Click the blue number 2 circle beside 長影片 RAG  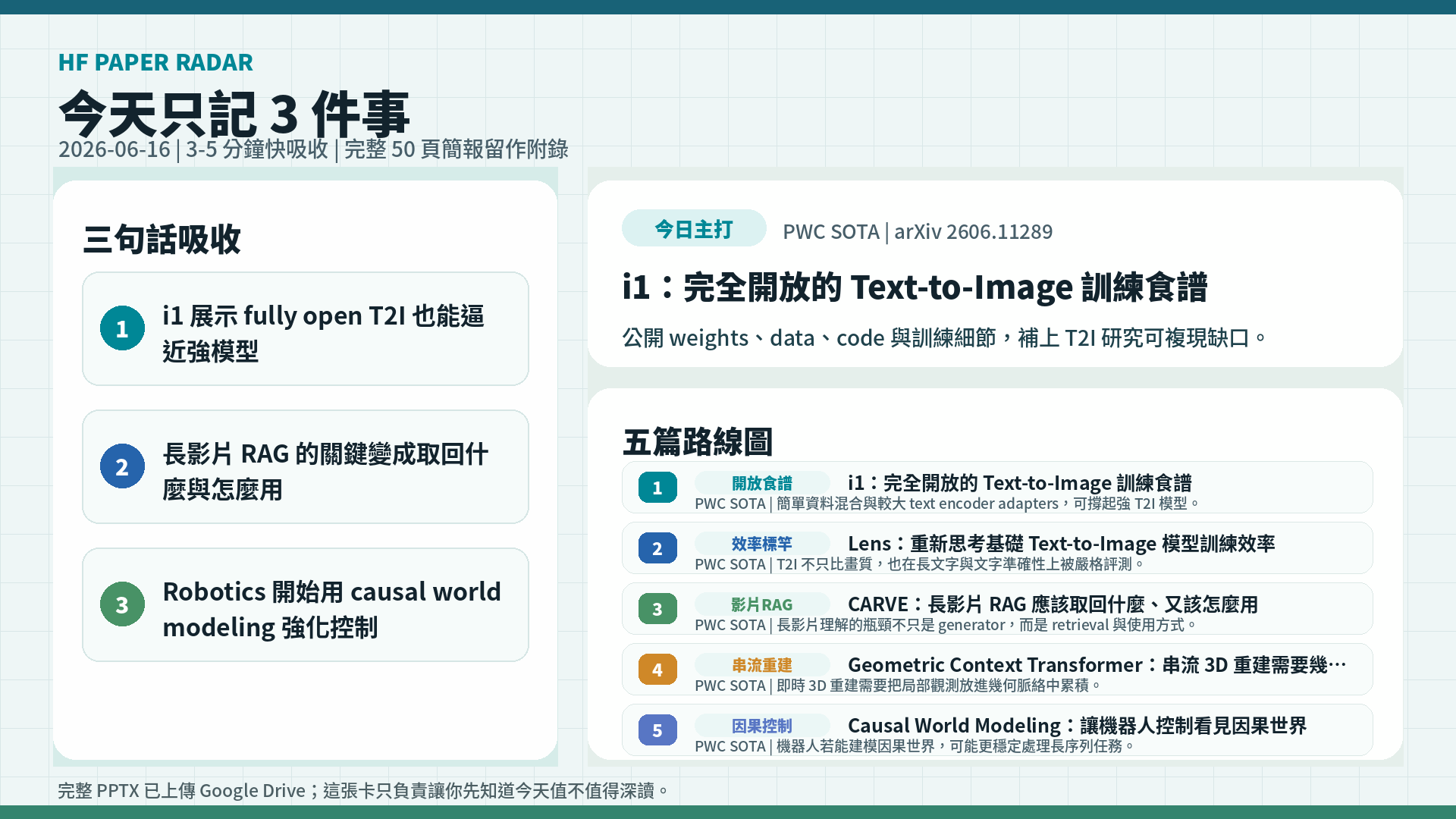click(122, 466)
